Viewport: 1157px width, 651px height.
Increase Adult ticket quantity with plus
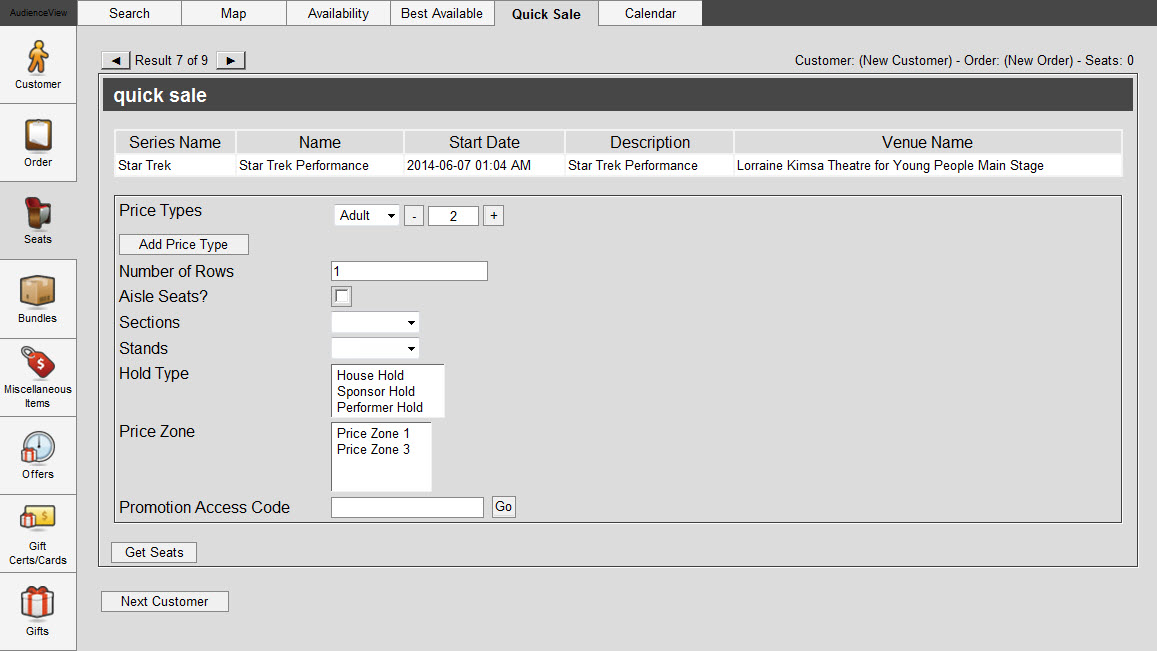coord(494,216)
